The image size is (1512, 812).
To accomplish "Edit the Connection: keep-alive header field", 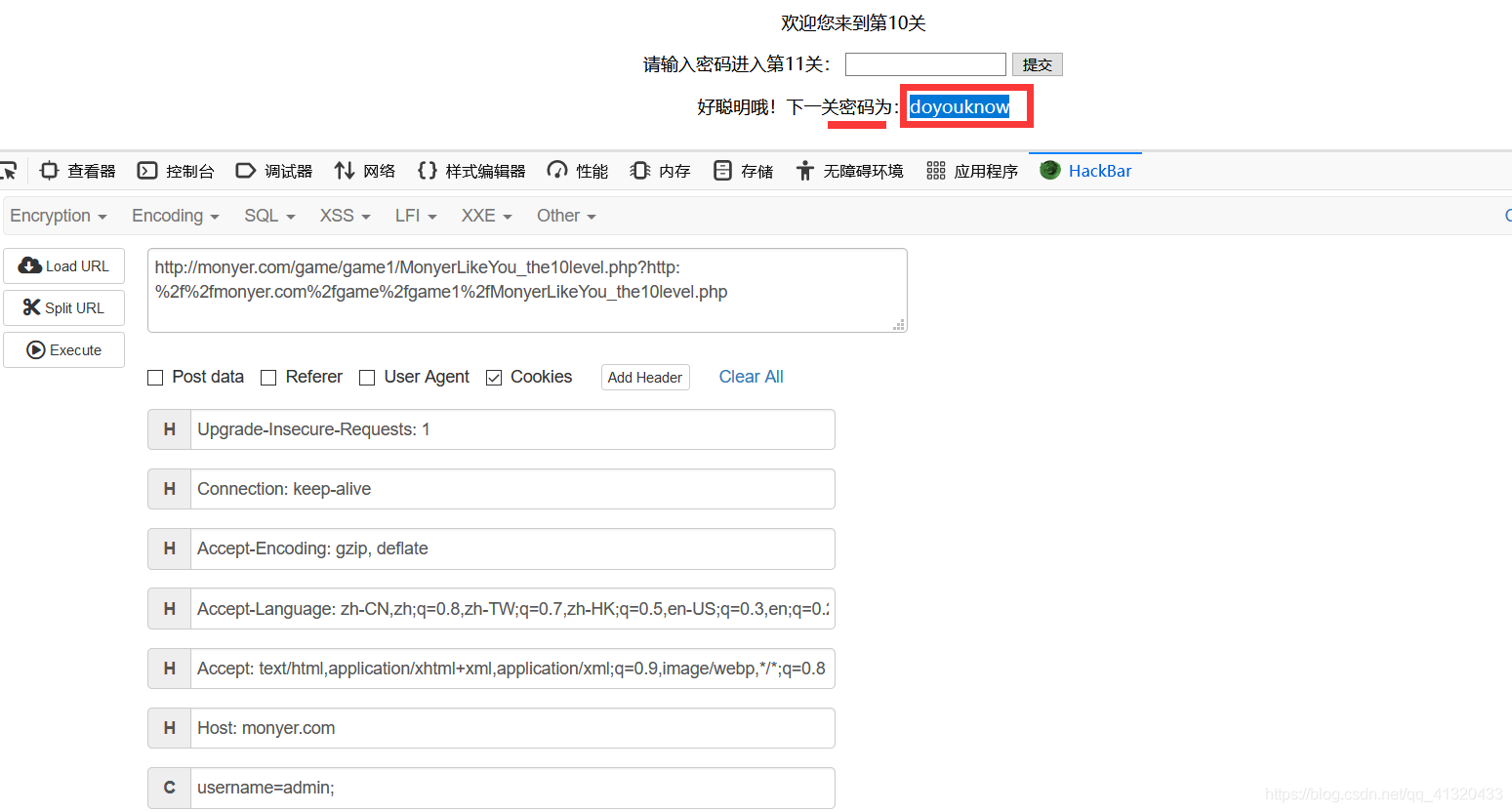I will (x=512, y=489).
